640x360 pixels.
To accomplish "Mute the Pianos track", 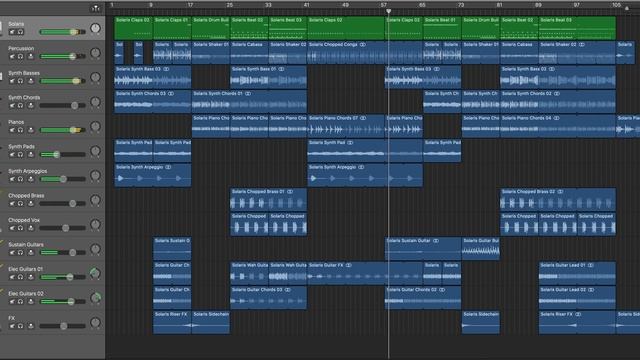I will pyautogui.click(x=12, y=130).
